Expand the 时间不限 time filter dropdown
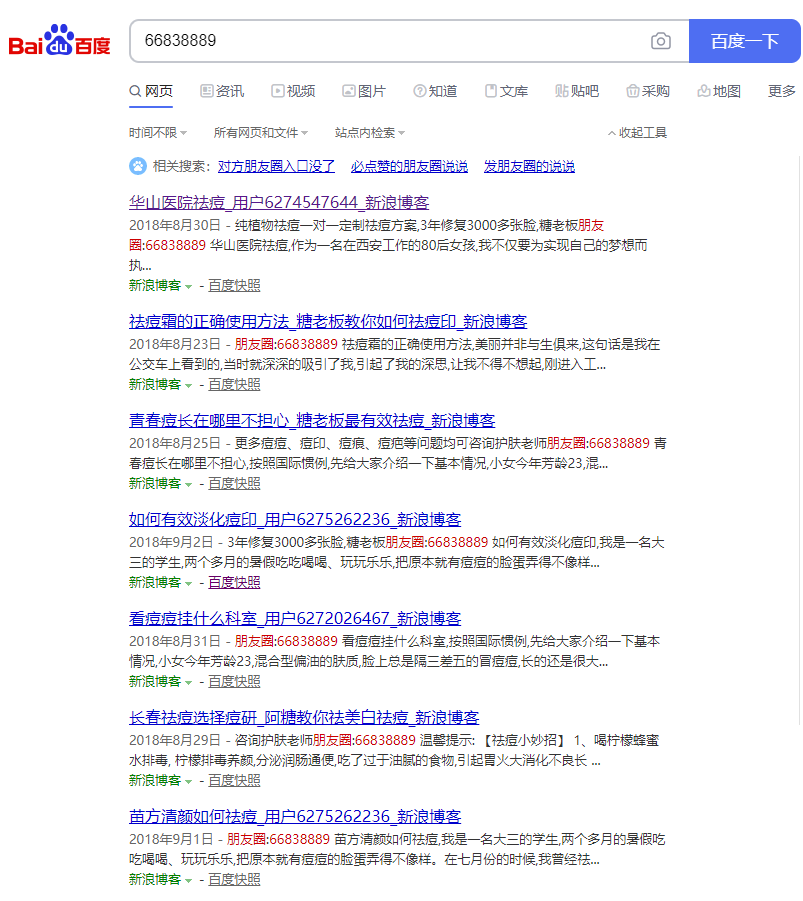The width and height of the screenshot is (803, 901). (x=157, y=133)
